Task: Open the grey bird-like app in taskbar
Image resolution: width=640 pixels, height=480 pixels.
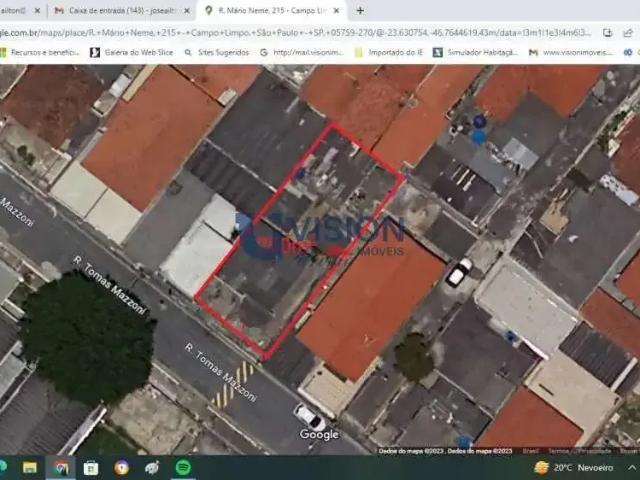Action: 152,468
